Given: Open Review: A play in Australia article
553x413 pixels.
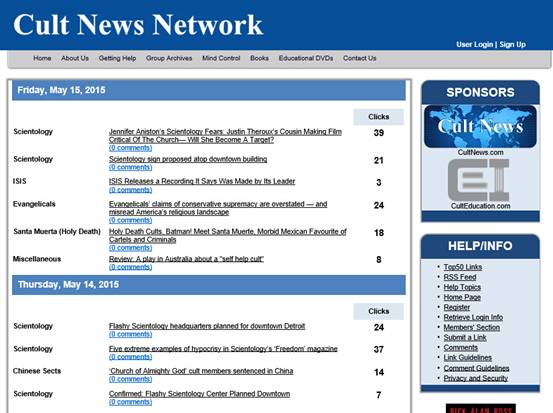Looking at the screenshot, I should tap(186, 259).
